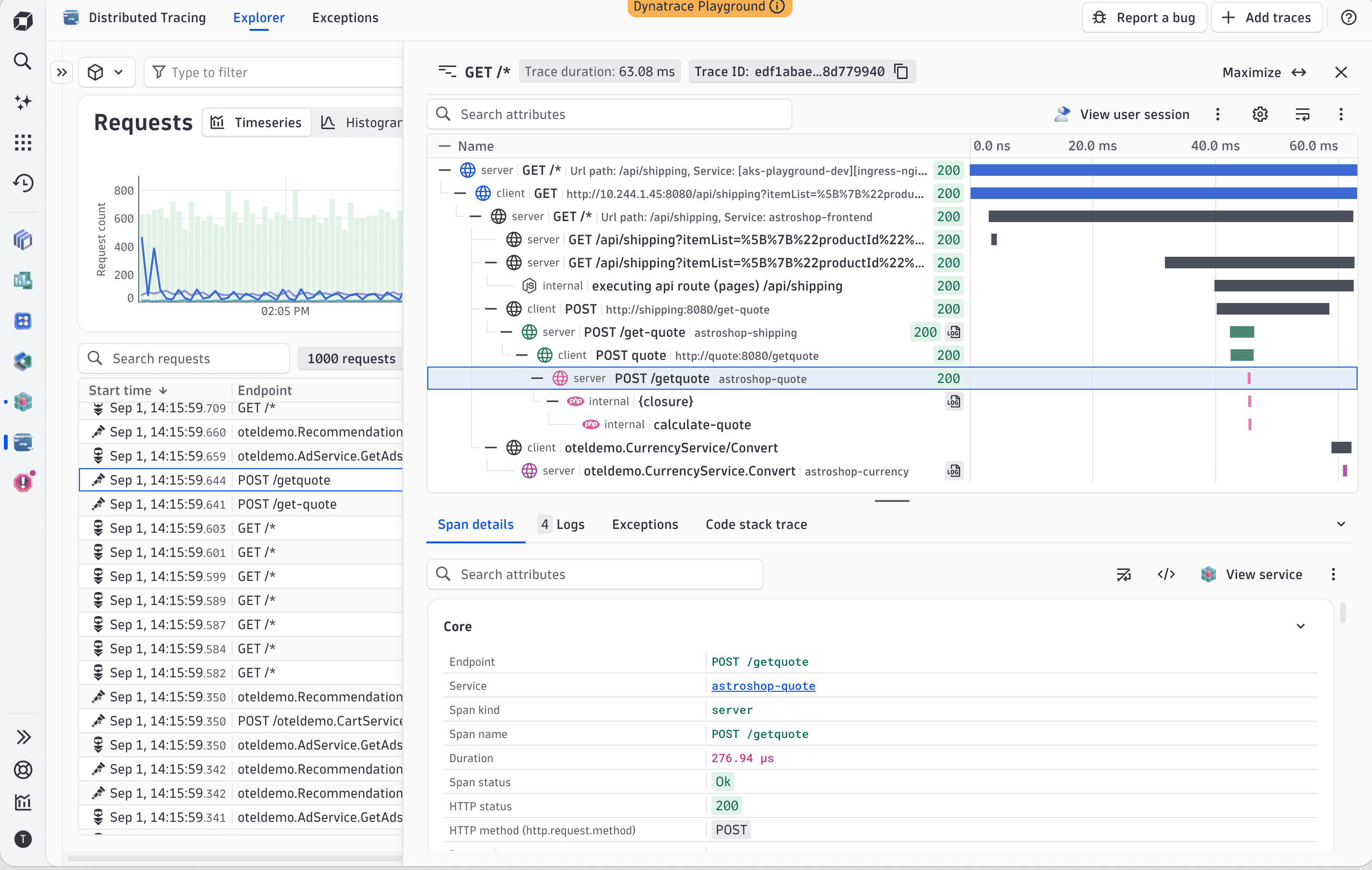Copy the Trace ID to clipboard
The image size is (1372, 870).
click(x=901, y=72)
